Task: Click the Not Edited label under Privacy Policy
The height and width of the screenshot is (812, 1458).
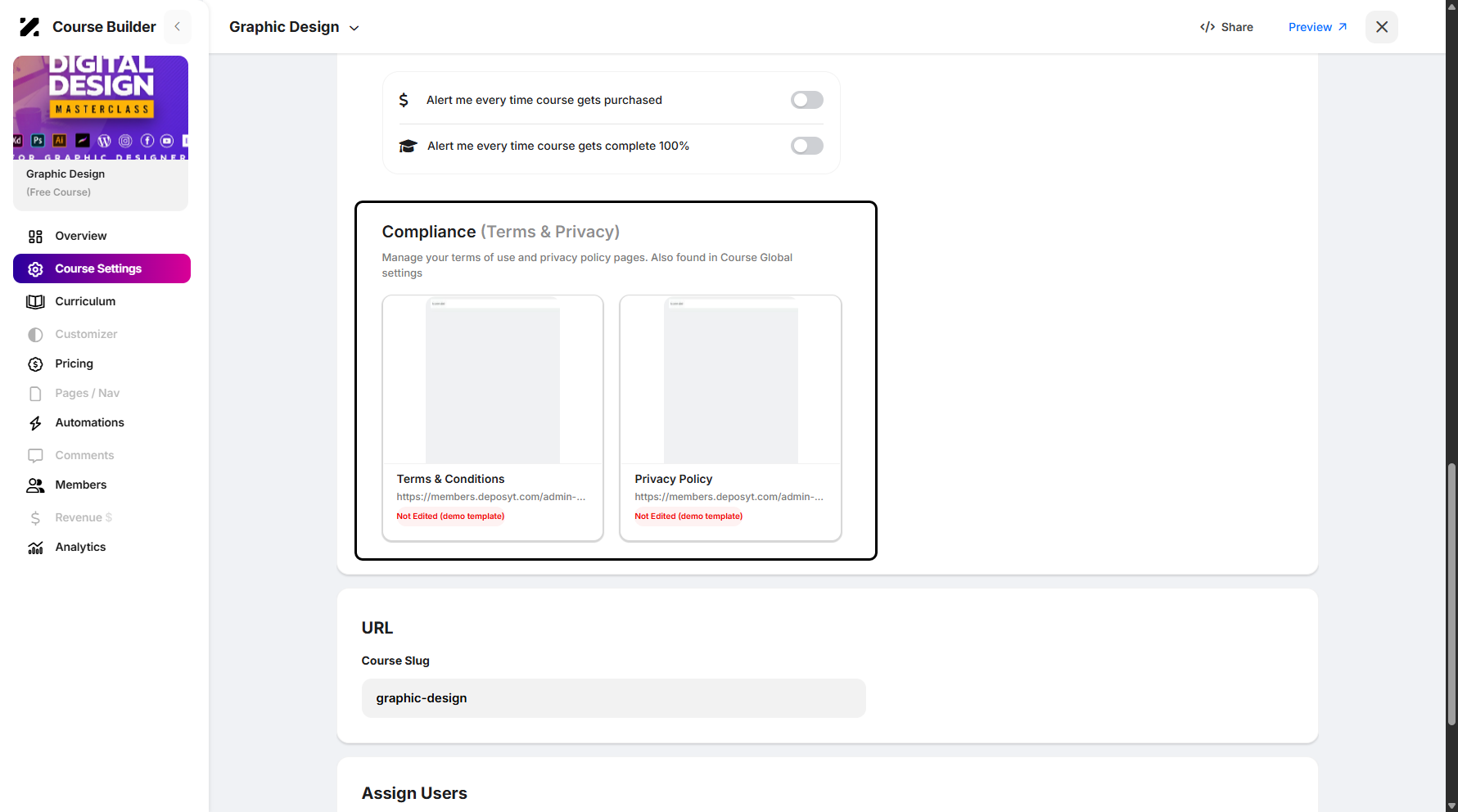Action: coord(688,517)
